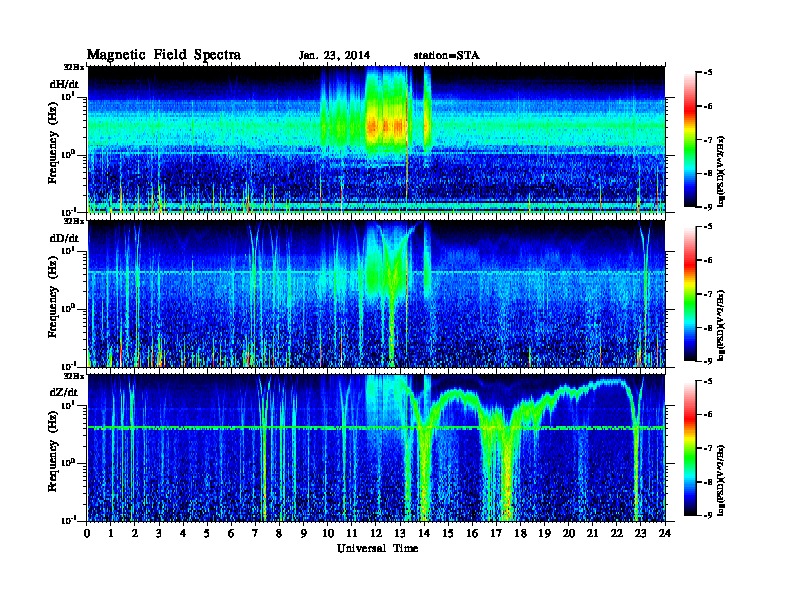This screenshot has height=612, width=792.
Task: Click hour tick label "7" on time axis
Action: coord(255,533)
